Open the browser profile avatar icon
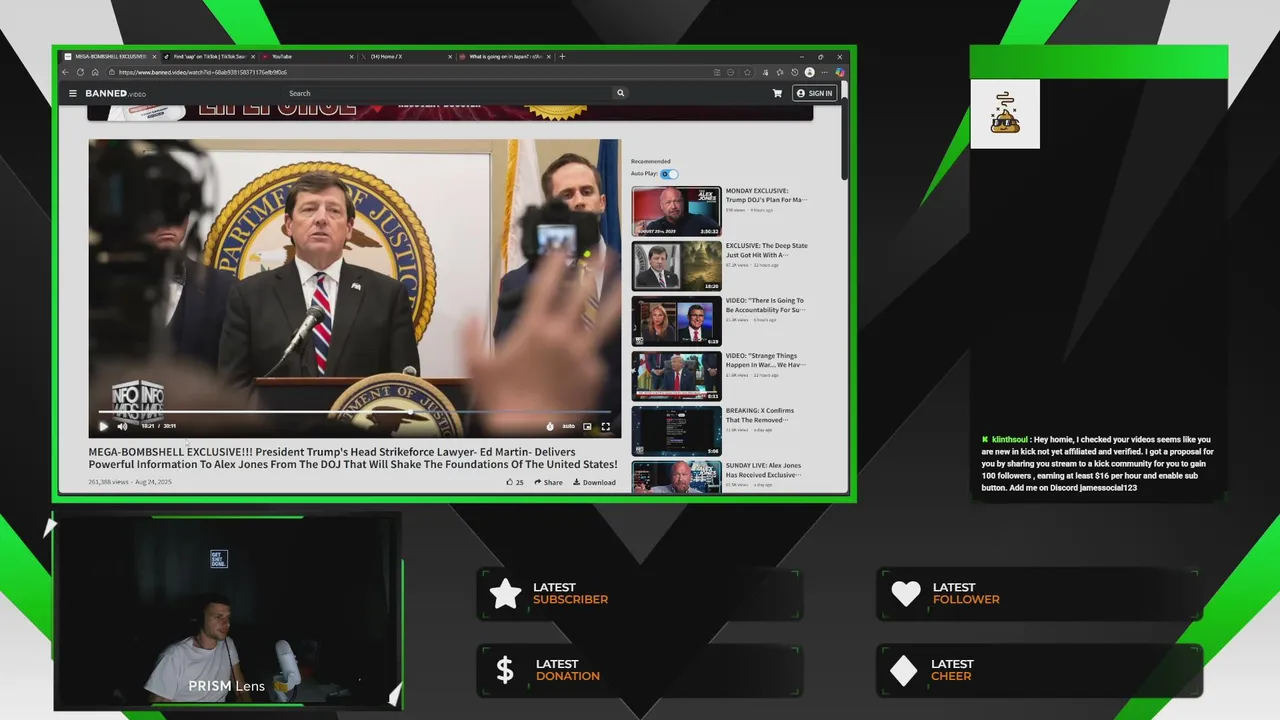Image resolution: width=1280 pixels, height=720 pixels. coord(810,72)
